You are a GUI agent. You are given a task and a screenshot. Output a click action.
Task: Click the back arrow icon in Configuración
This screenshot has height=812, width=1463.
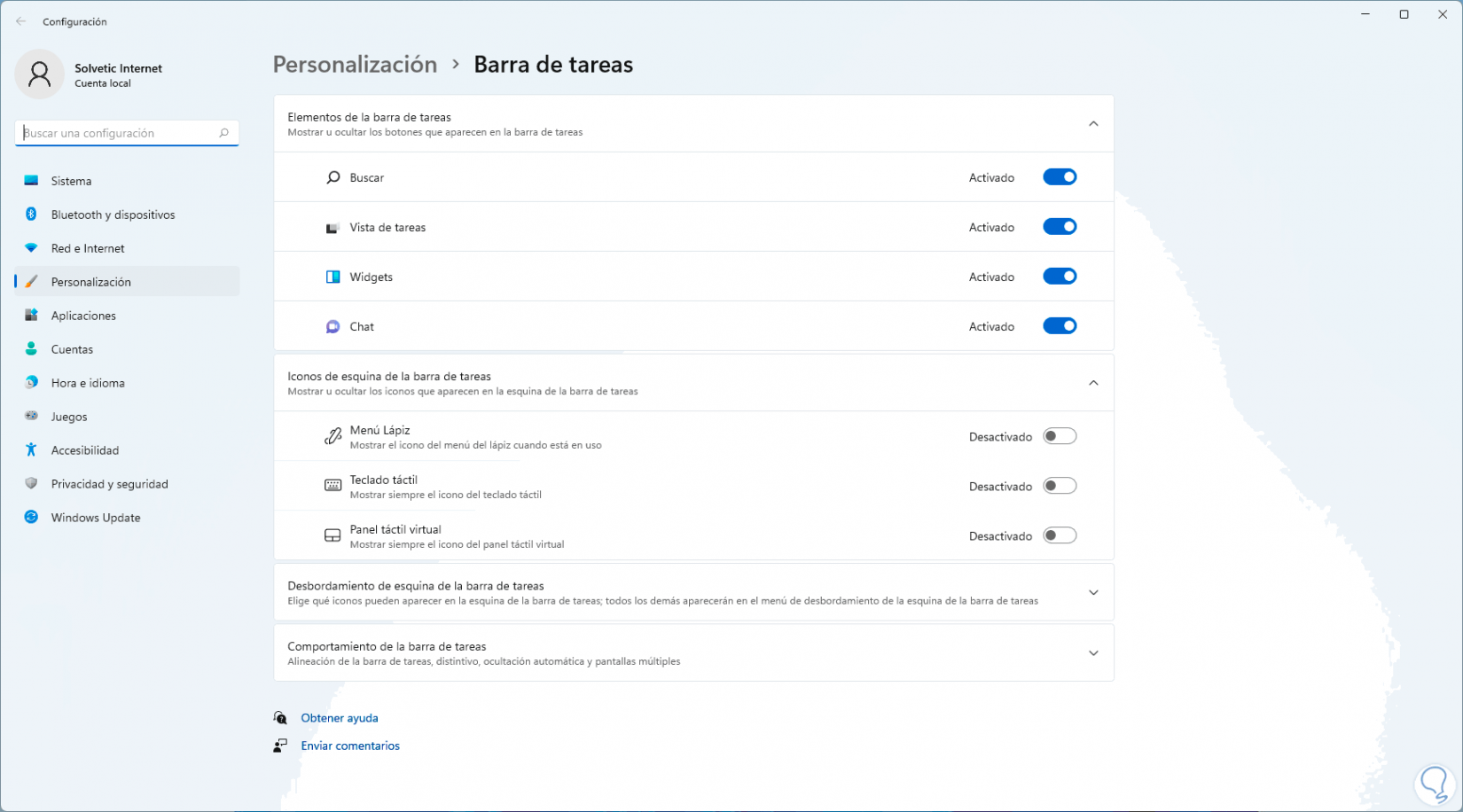21,21
